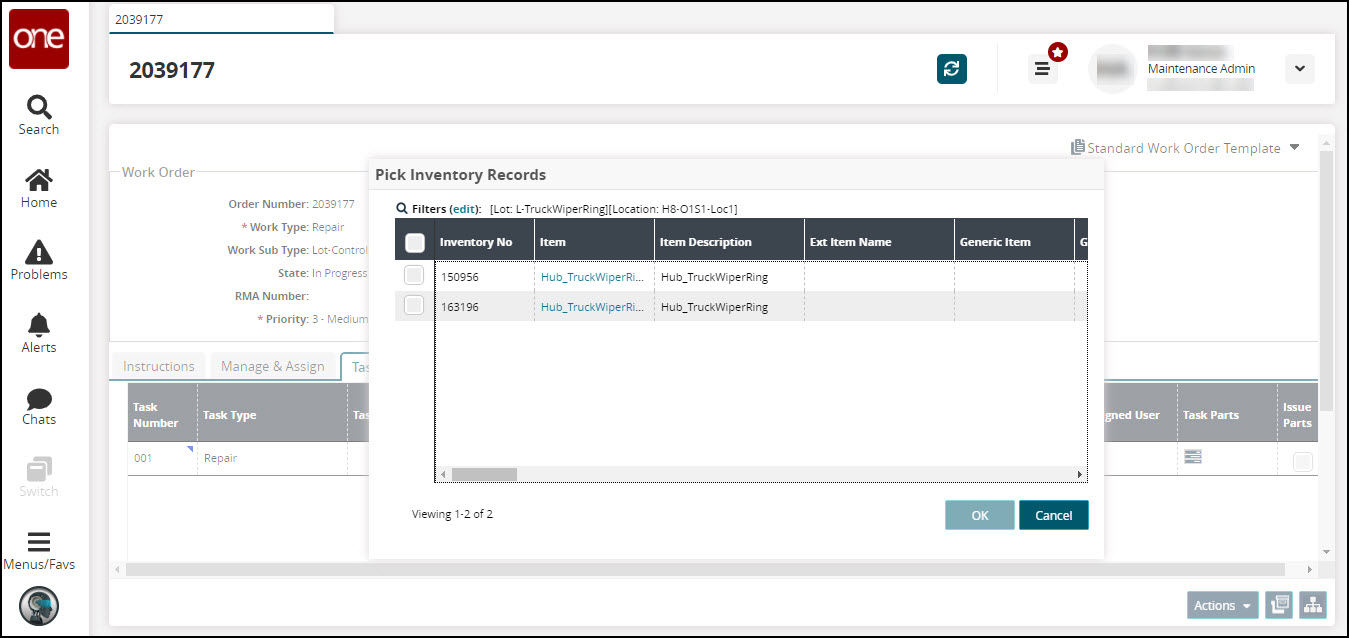The image size is (1349, 638).
Task: Click Cancel in Pick Inventory Records
Action: (1053, 515)
